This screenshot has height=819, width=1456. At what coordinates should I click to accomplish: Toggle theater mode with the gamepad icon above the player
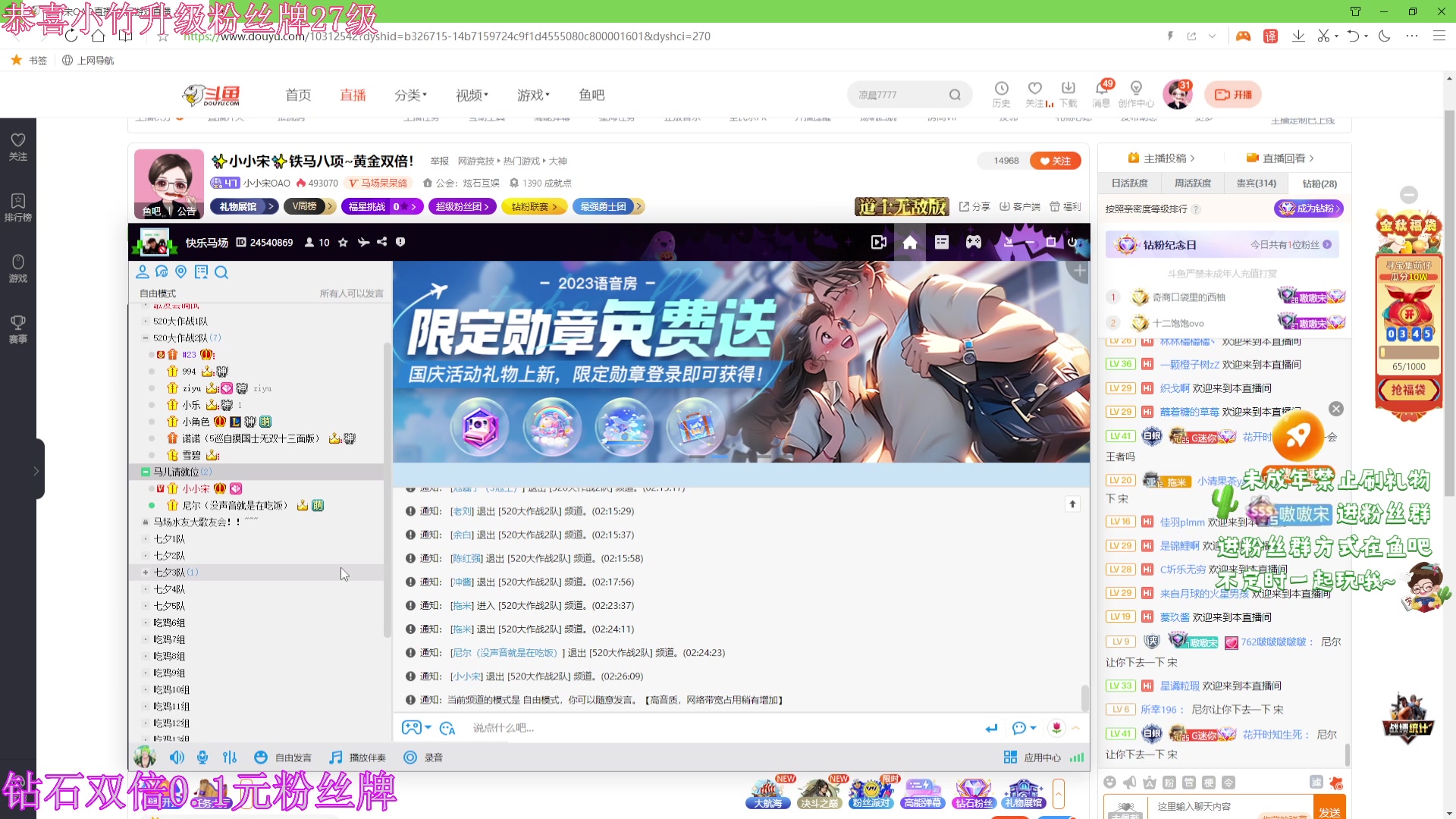[x=974, y=242]
